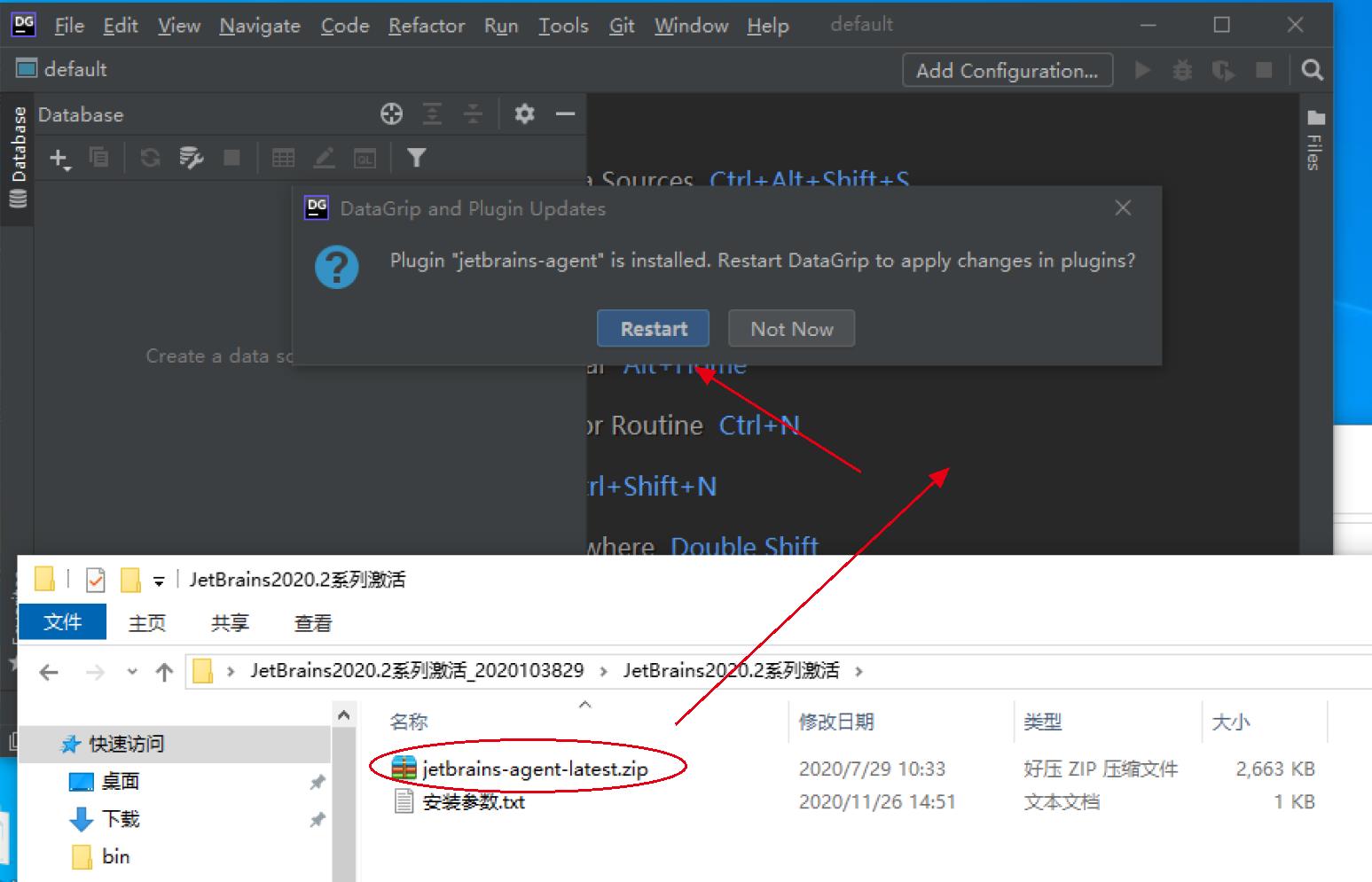Screen dimensions: 1372x882
Task: Open Explorer quick access toolbar dropdown
Action: tap(159, 581)
